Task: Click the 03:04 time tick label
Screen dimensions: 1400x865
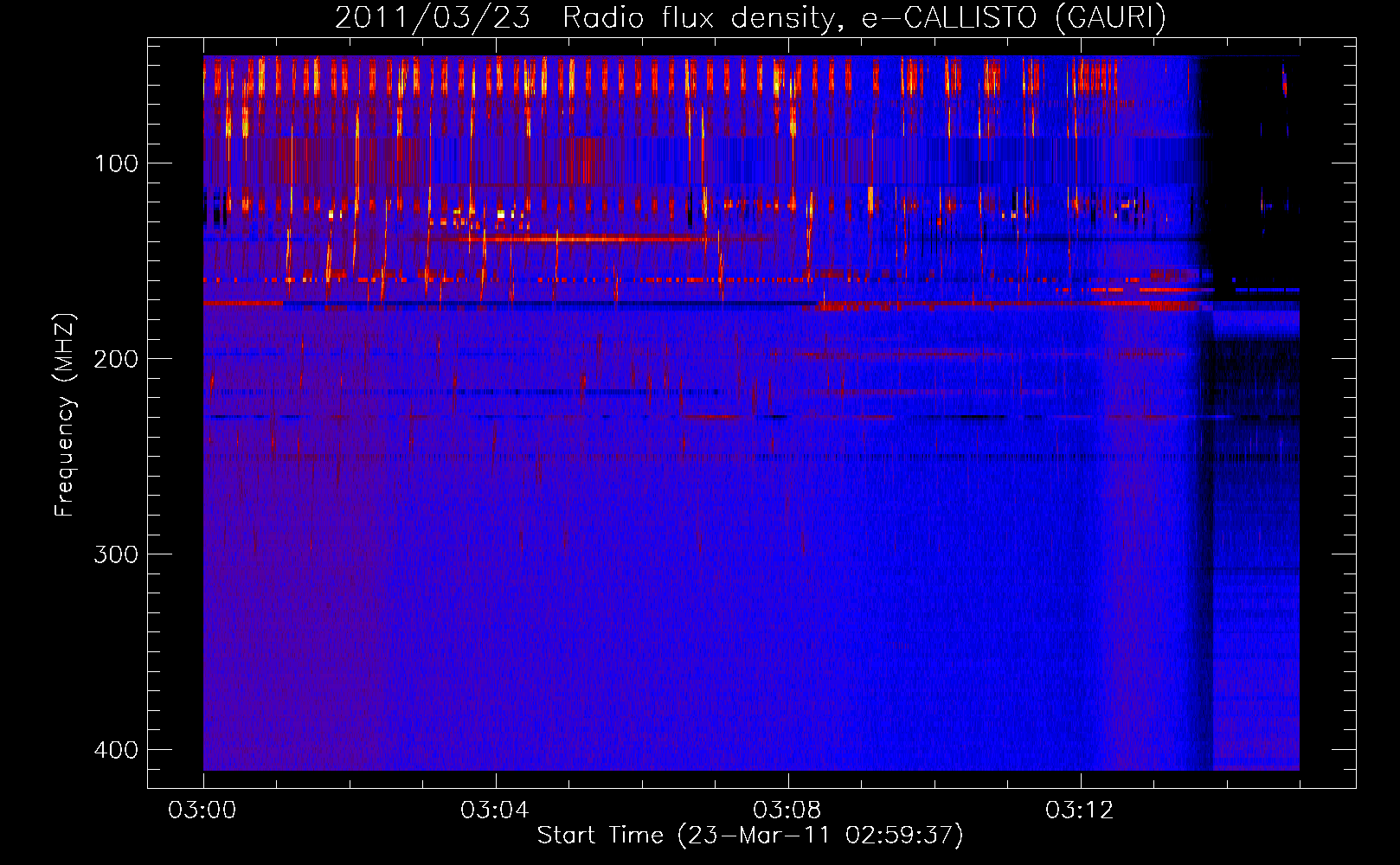Action: tap(495, 811)
